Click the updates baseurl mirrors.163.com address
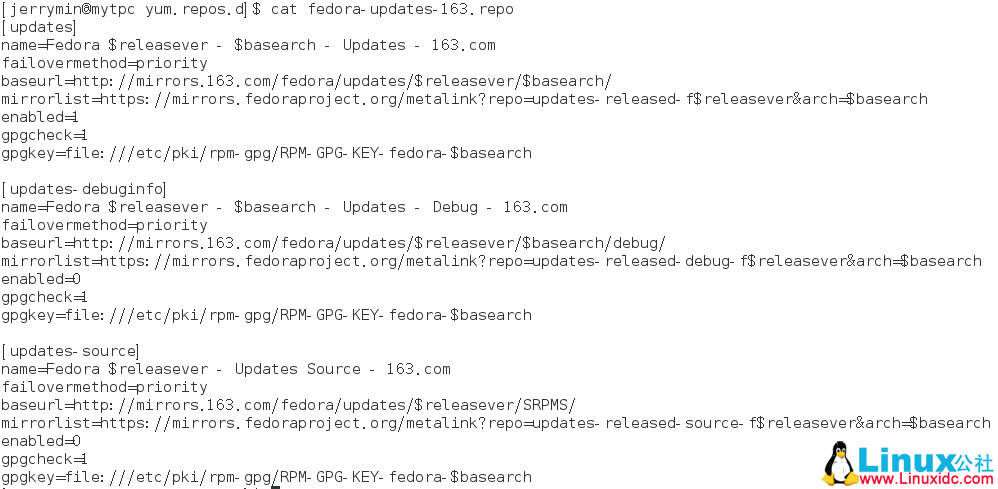Image resolution: width=998 pixels, height=489 pixels. tap(306, 82)
